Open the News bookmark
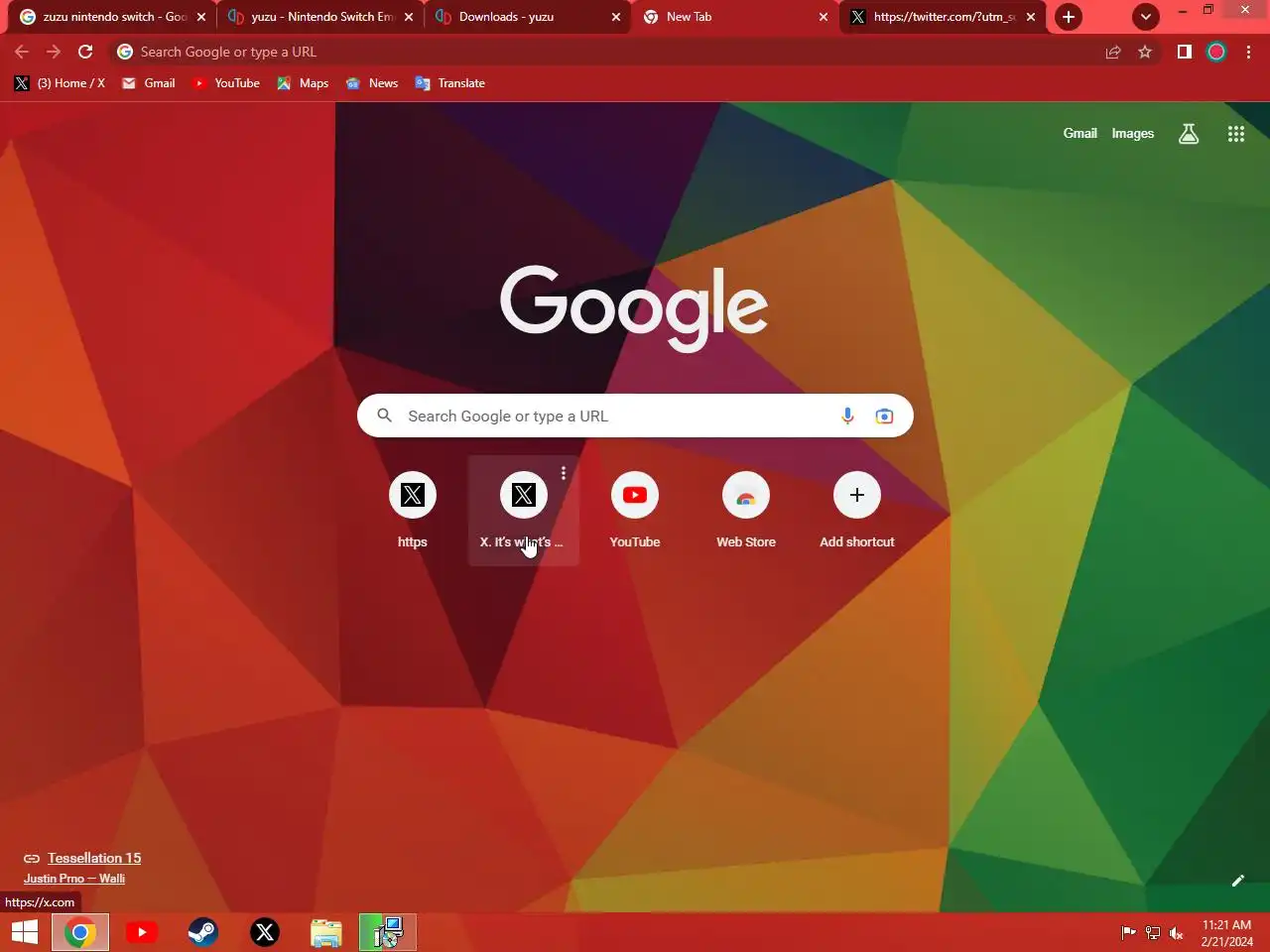This screenshot has width=1270, height=952. click(x=371, y=83)
